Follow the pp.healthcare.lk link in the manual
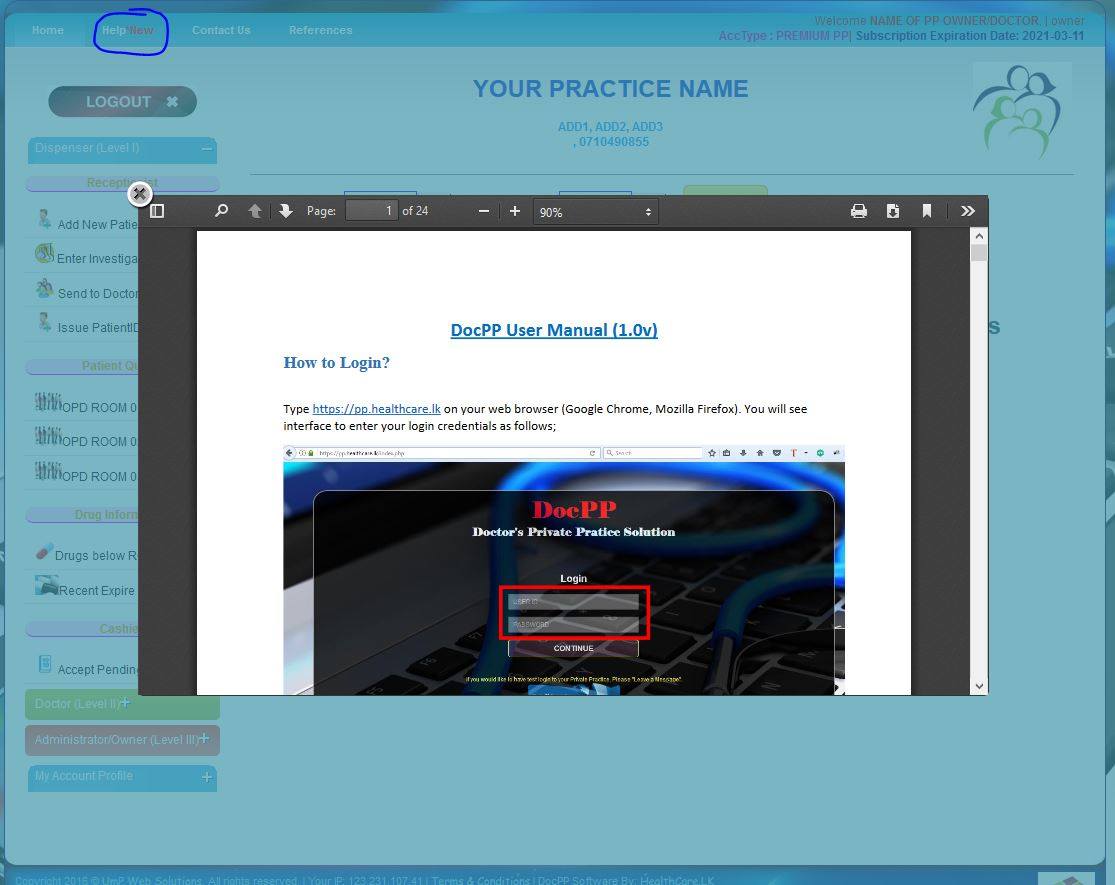The width and height of the screenshot is (1115, 885). point(376,409)
